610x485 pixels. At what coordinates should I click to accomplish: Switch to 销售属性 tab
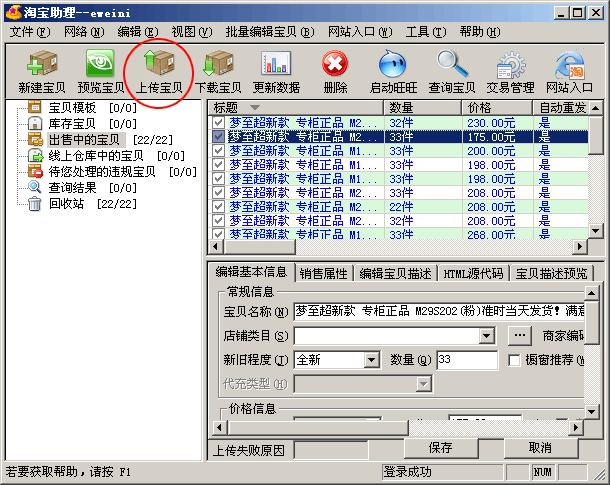324,273
